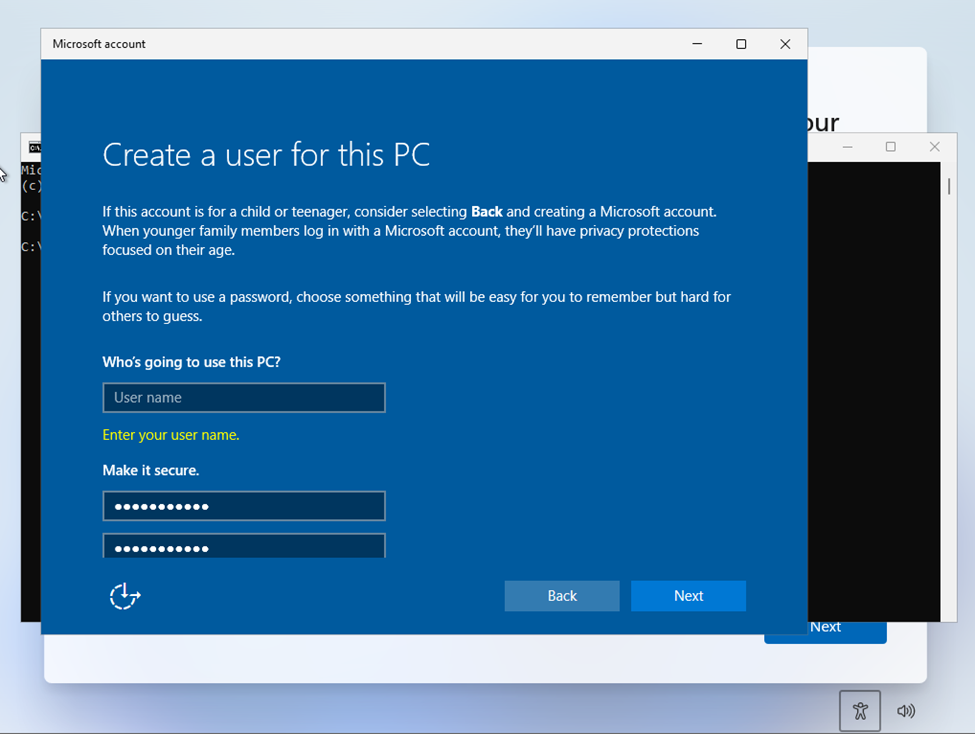Click the white setup panel behind the windows
Viewport: 975px width, 734px height.
click(x=400, y=660)
